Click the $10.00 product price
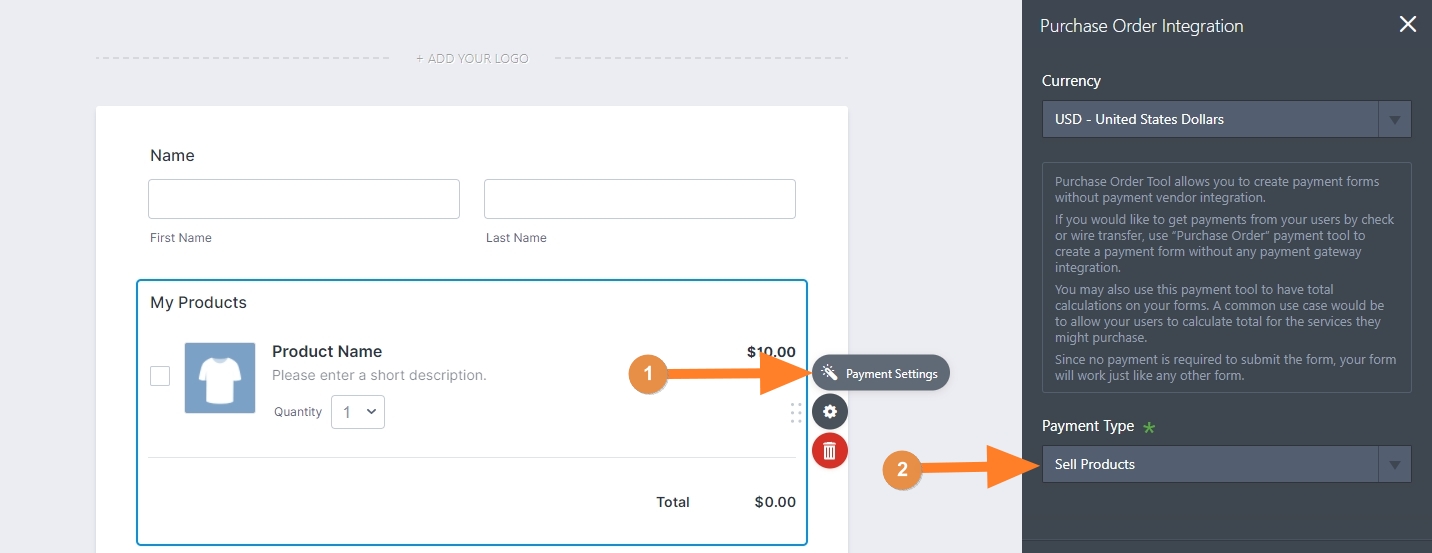This screenshot has width=1432, height=553. [771, 351]
